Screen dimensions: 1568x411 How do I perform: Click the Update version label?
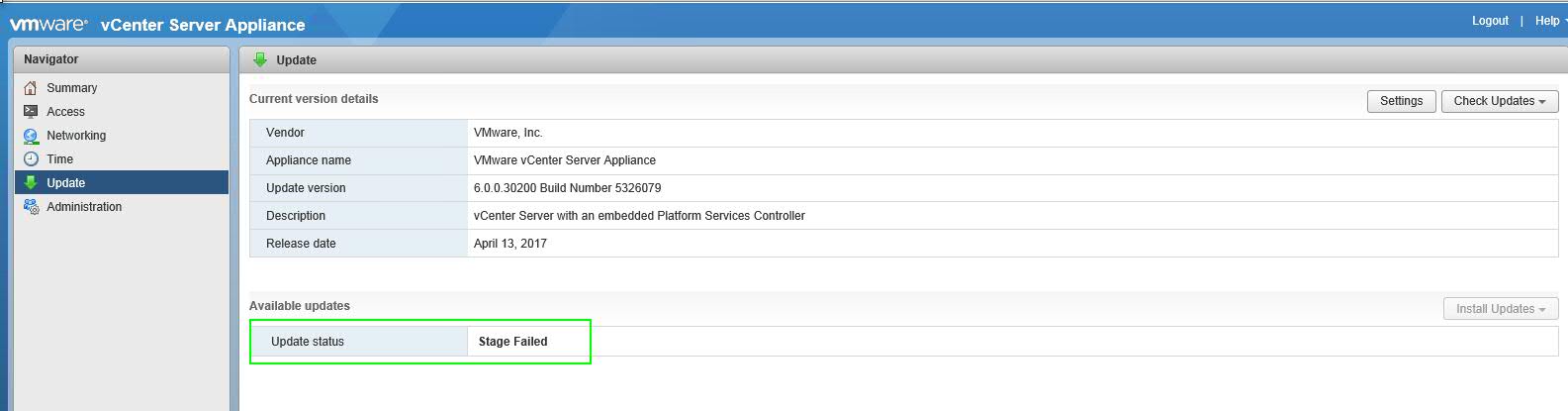(306, 188)
